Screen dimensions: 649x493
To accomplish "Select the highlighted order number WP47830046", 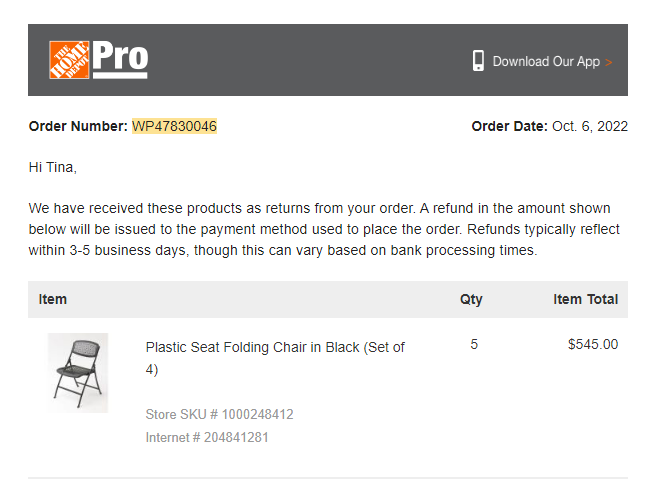I will click(174, 126).
